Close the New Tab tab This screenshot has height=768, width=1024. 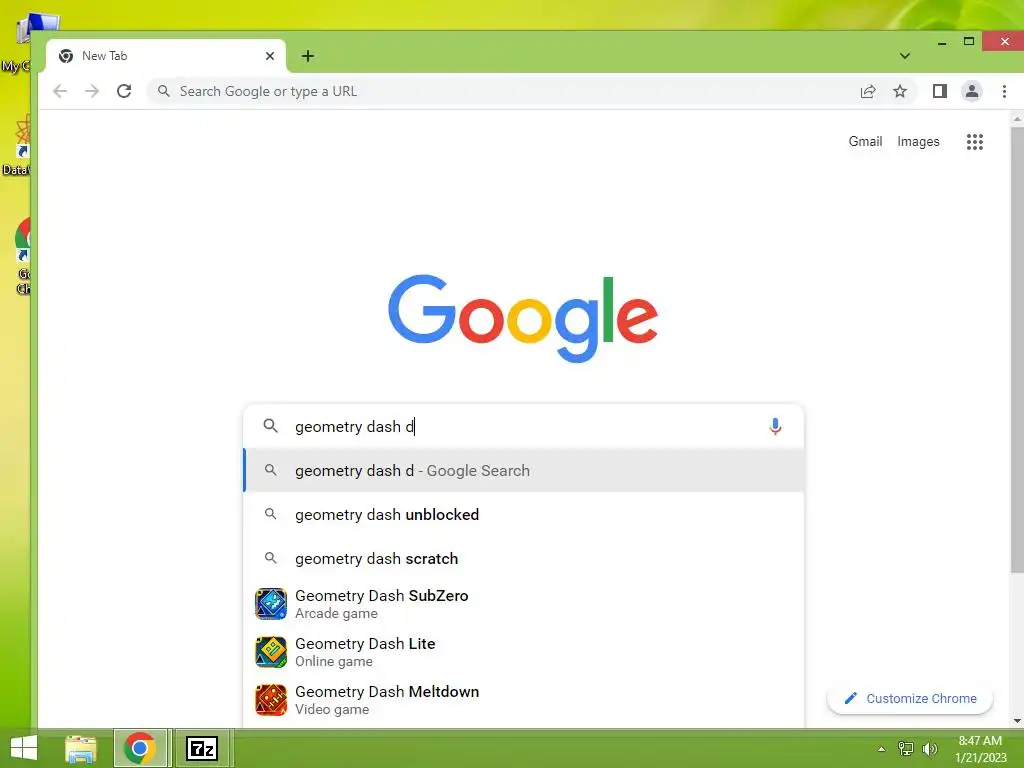(270, 56)
